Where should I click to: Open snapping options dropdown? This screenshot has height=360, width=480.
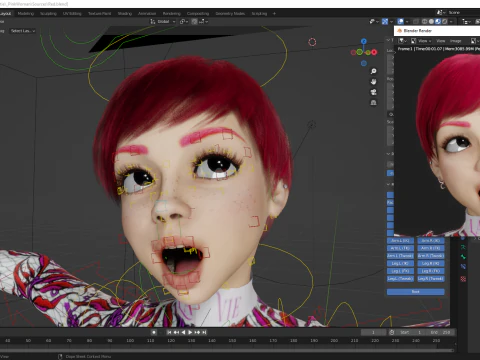(204, 22)
